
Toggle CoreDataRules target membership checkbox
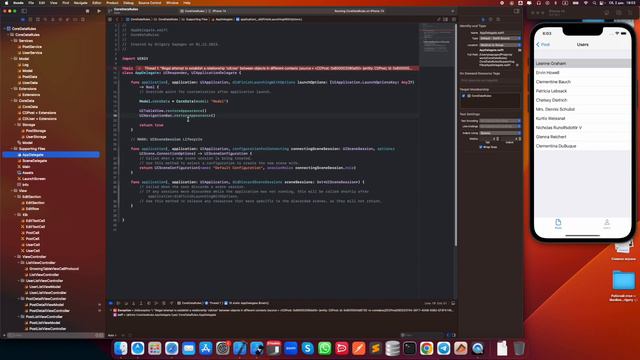463,96
